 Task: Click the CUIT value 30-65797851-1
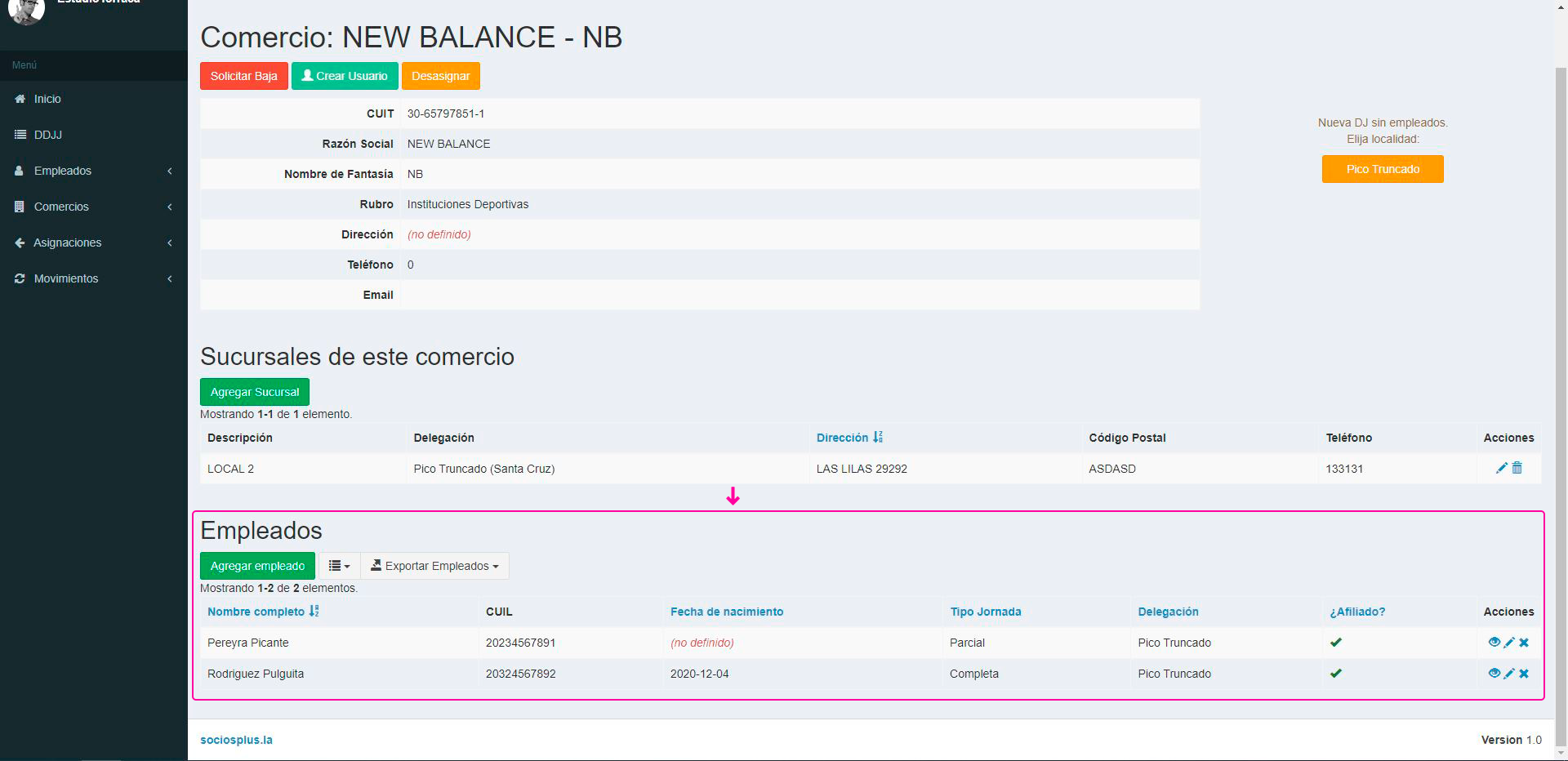(x=446, y=113)
